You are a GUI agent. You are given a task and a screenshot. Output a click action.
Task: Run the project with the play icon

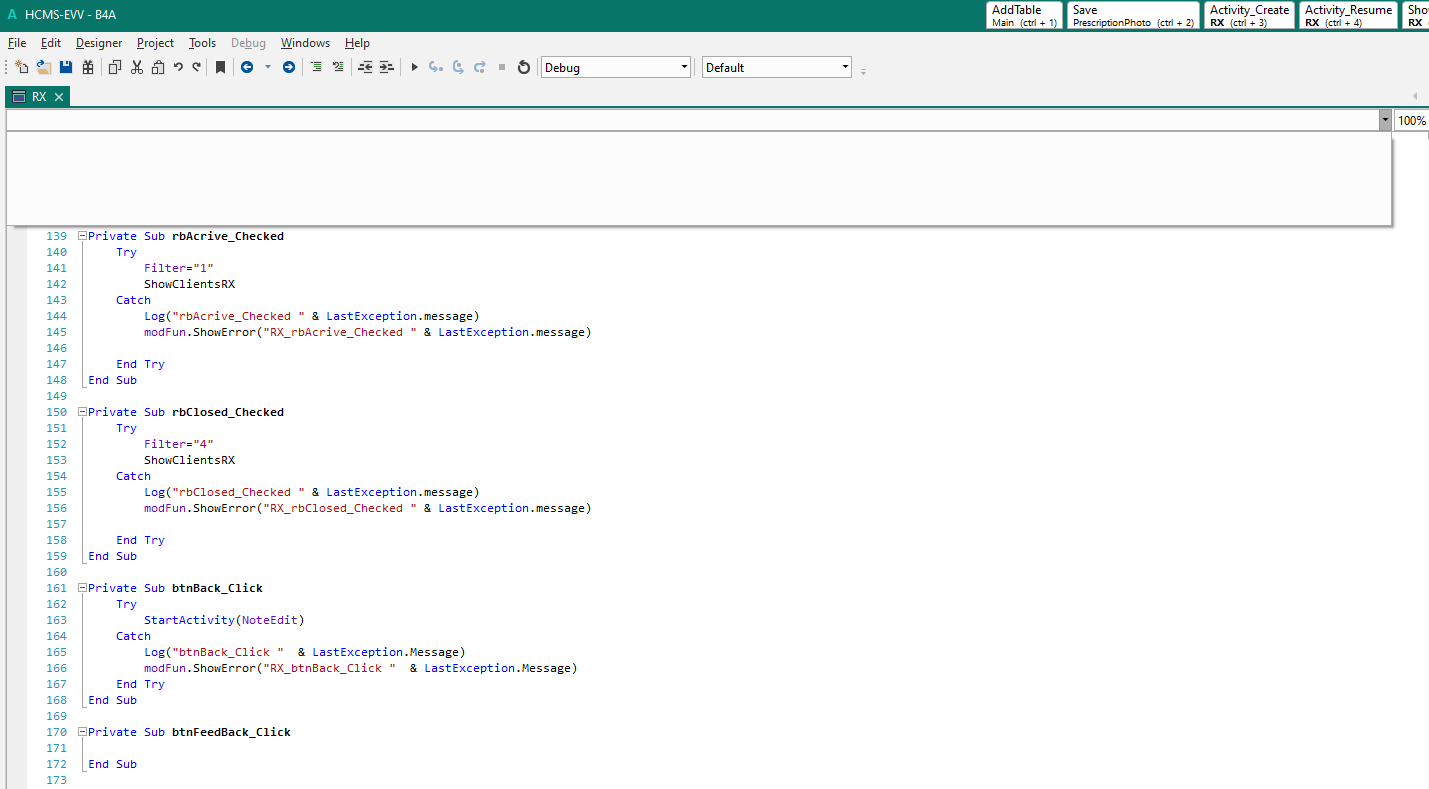click(x=414, y=67)
